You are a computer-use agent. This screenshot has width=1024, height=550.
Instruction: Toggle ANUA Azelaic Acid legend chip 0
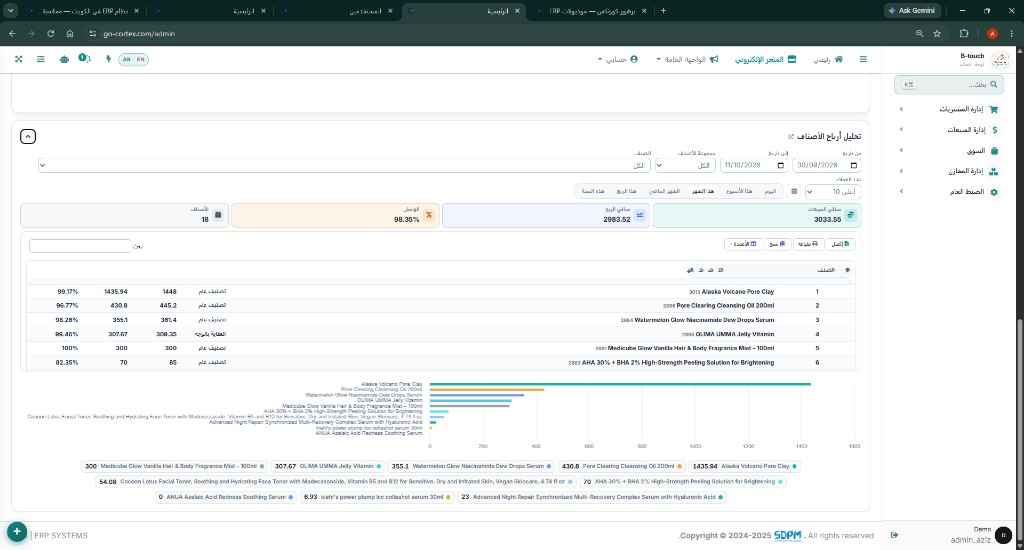pyautogui.click(x=226, y=497)
